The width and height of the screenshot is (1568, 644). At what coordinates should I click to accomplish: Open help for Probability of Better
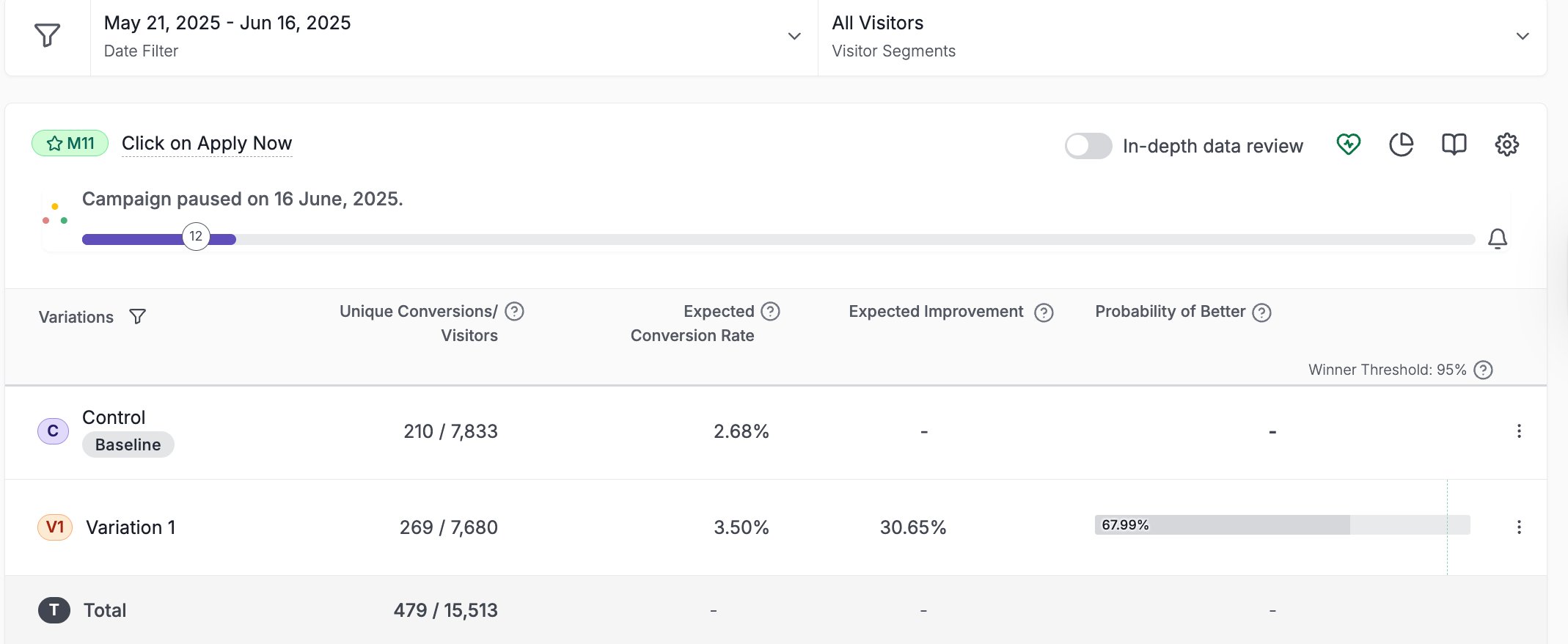click(x=1261, y=313)
